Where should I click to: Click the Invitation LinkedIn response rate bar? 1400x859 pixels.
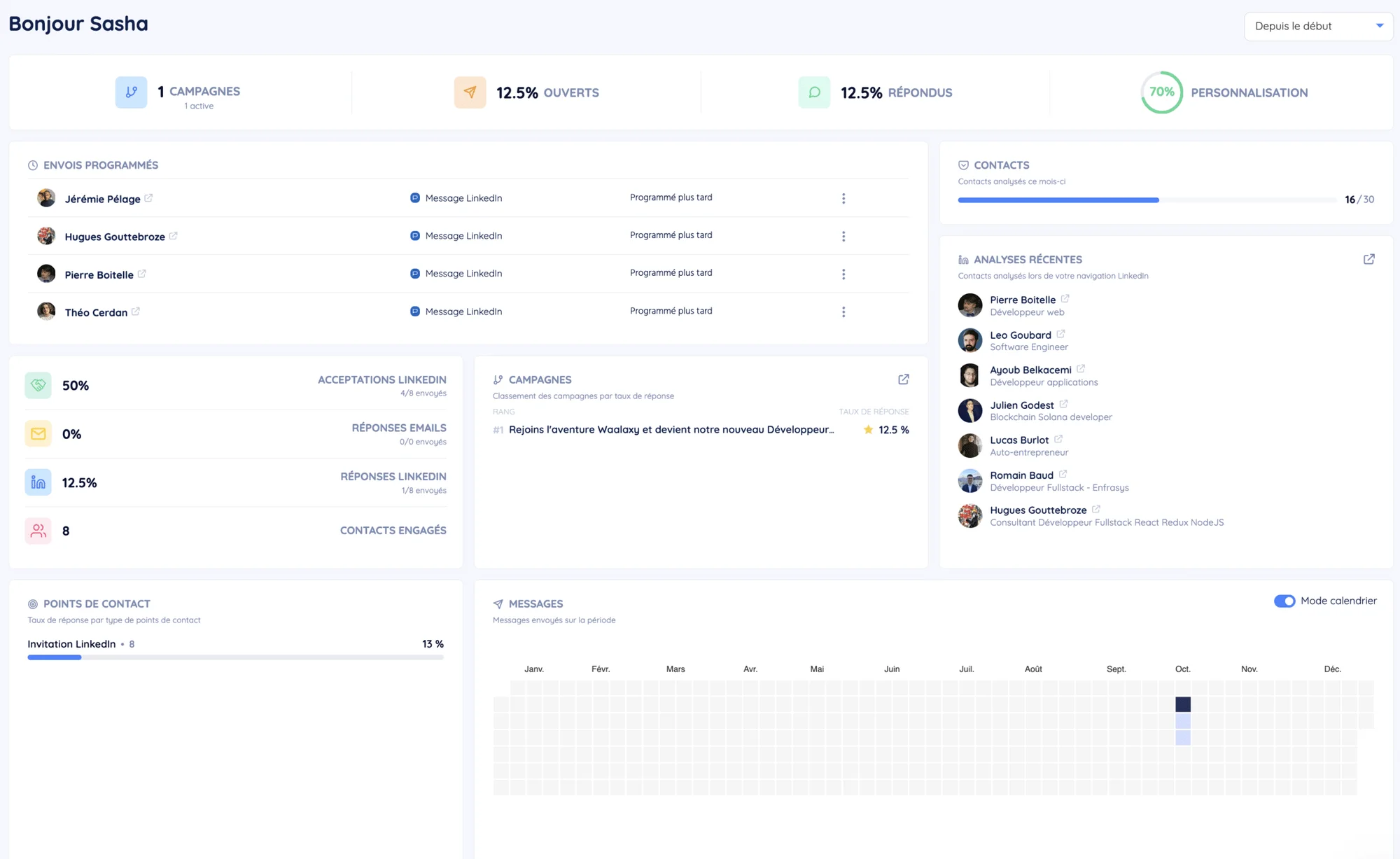tap(235, 657)
